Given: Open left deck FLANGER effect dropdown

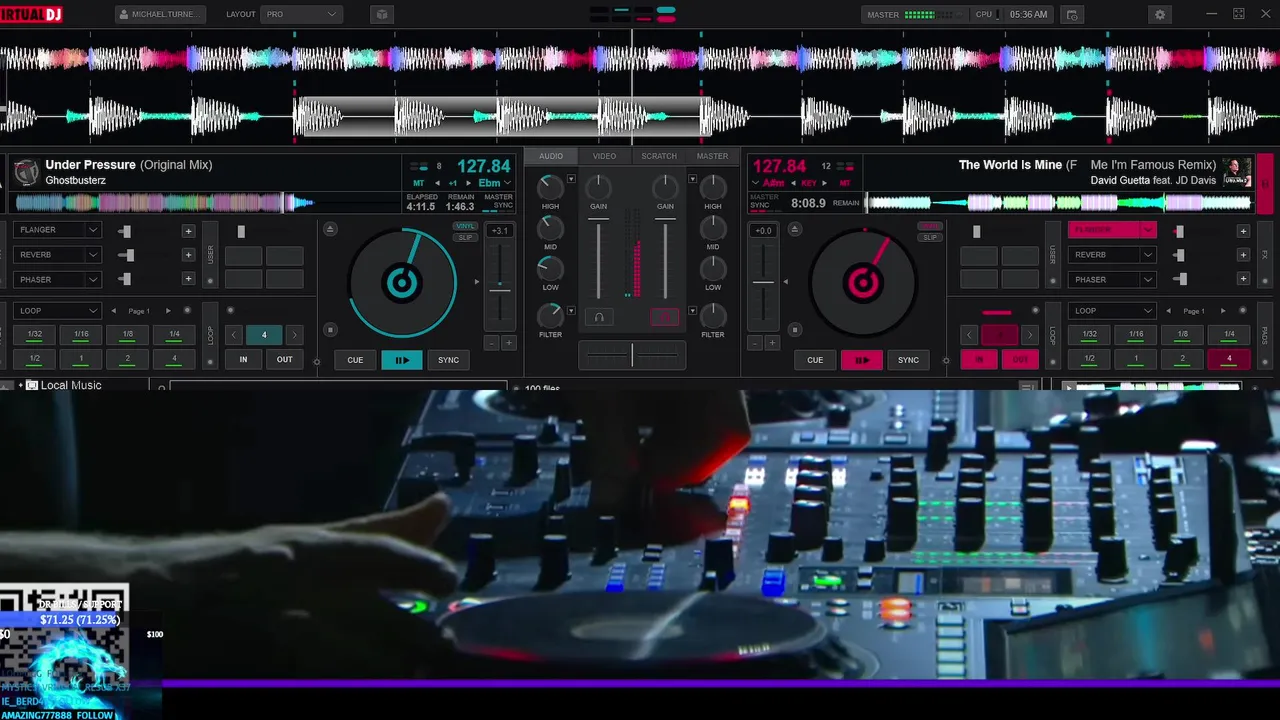Looking at the screenshot, I should [93, 230].
